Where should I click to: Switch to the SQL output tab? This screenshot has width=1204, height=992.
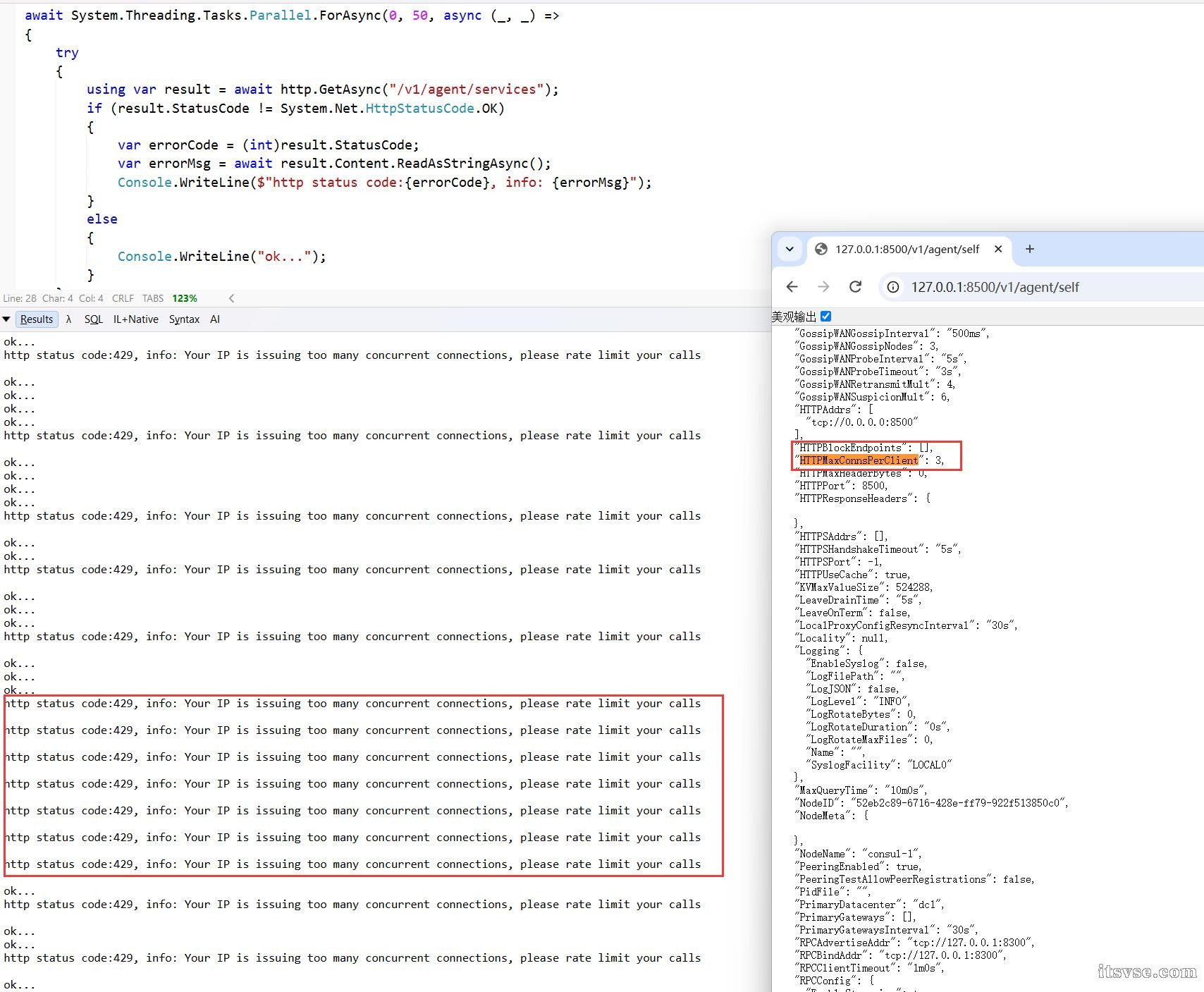click(x=94, y=319)
